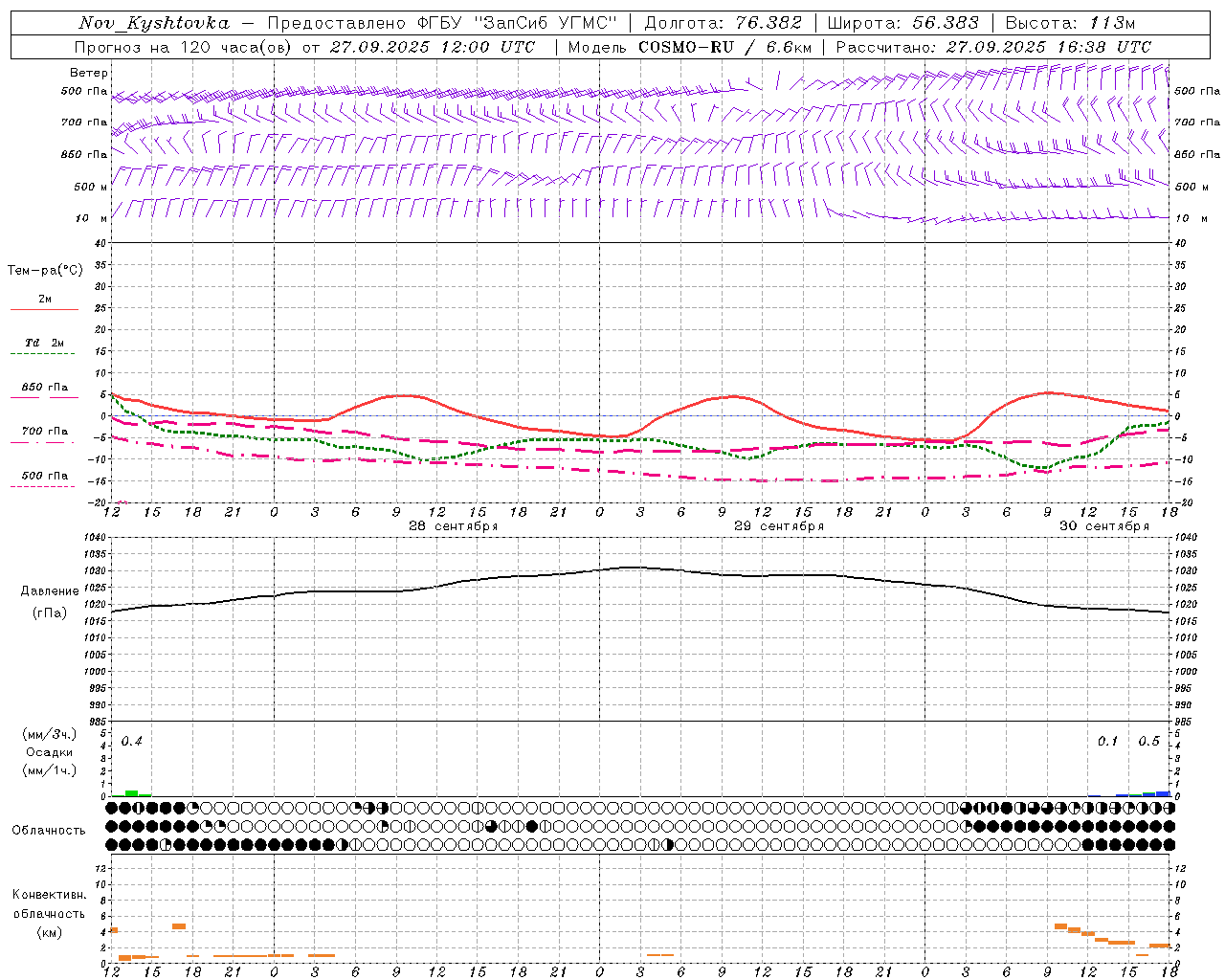Viewport: 1225px width, 980px height.
Task: Click the Ветер wind panel label
Action: point(89,73)
